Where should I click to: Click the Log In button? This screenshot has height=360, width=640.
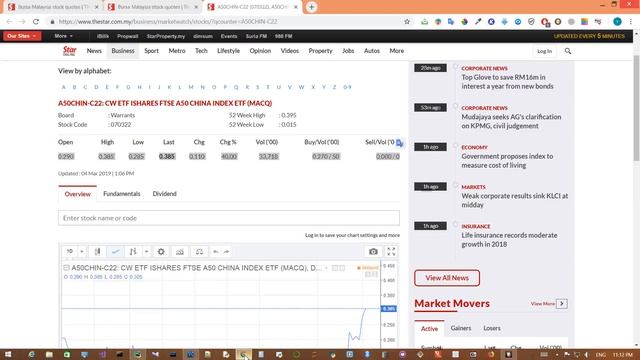[544, 51]
